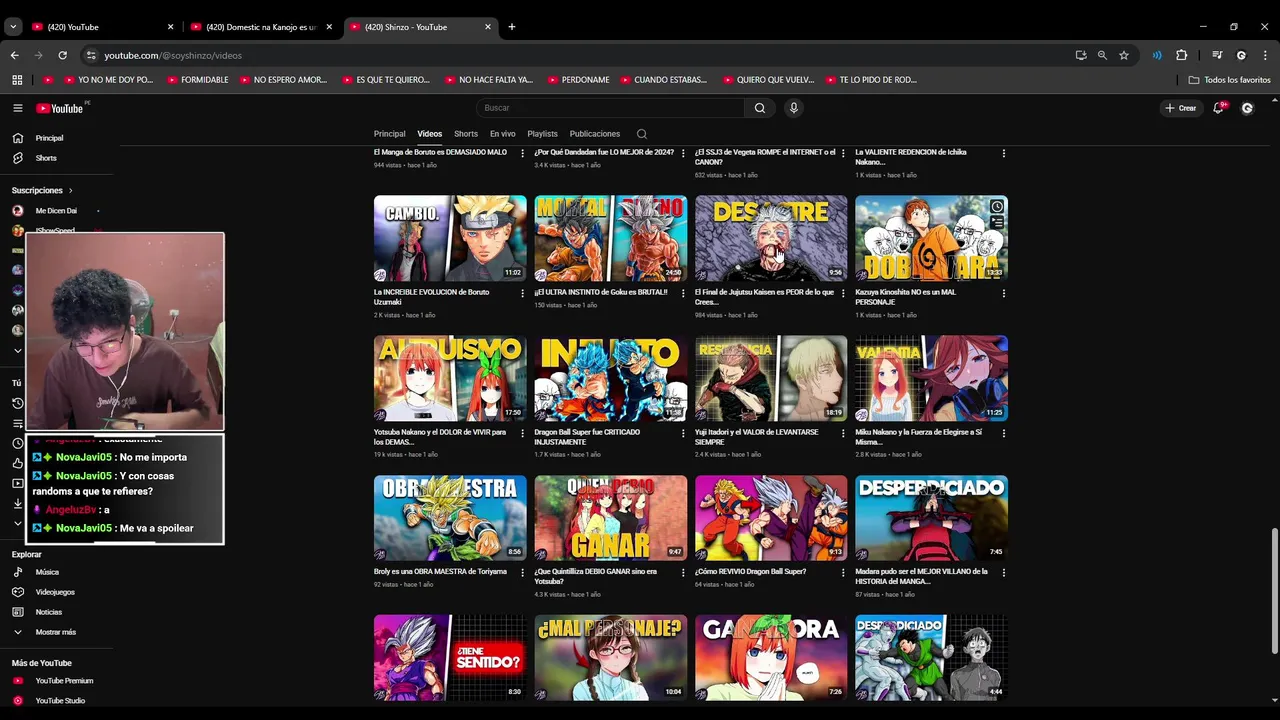The width and height of the screenshot is (1280, 720).
Task: Activate voice search microphone
Action: pyautogui.click(x=794, y=108)
